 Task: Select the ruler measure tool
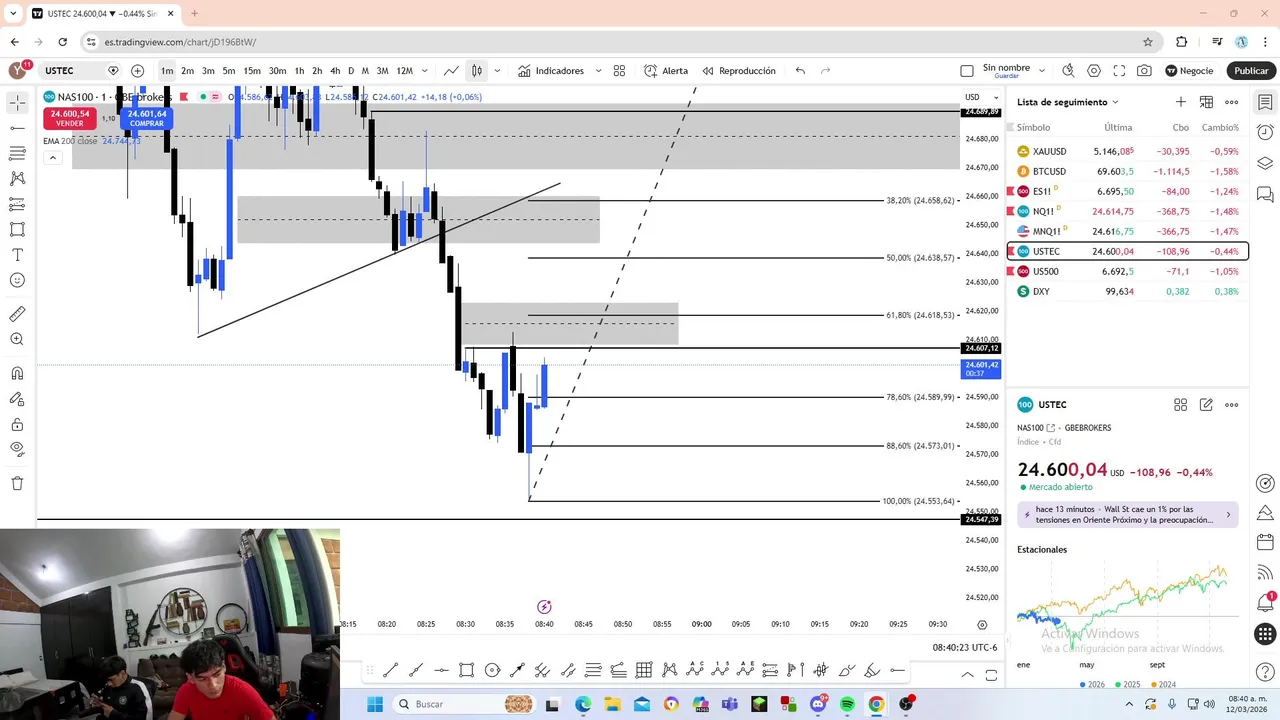pos(17,314)
